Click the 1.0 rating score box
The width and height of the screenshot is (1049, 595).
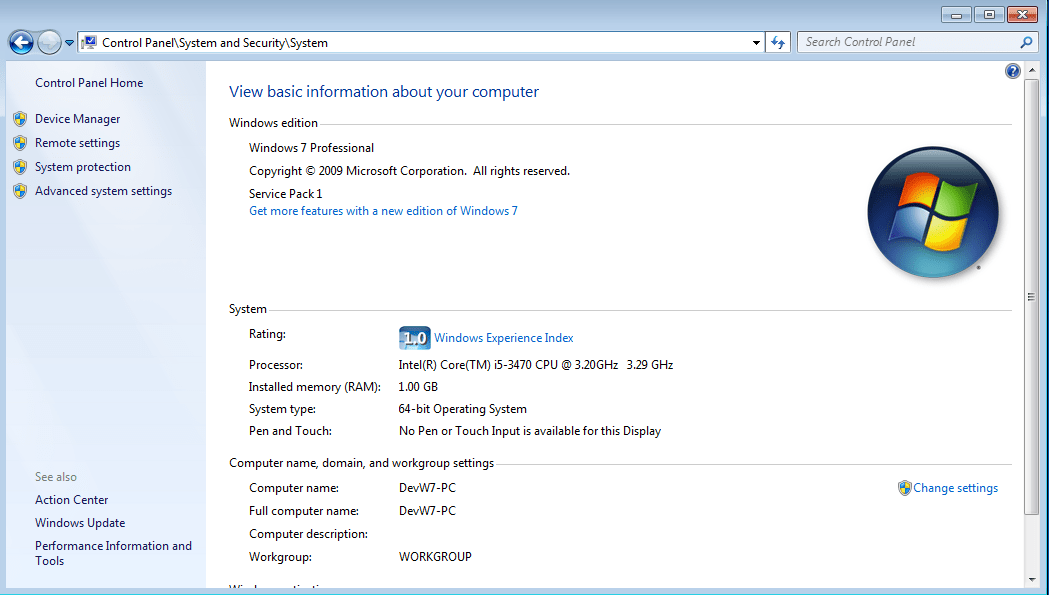click(414, 337)
